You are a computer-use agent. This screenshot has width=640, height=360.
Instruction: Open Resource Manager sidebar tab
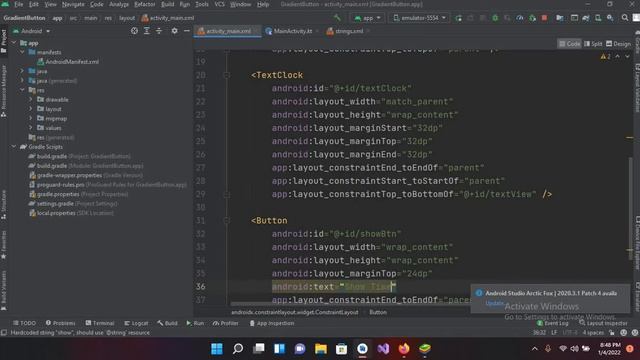pos(4,91)
